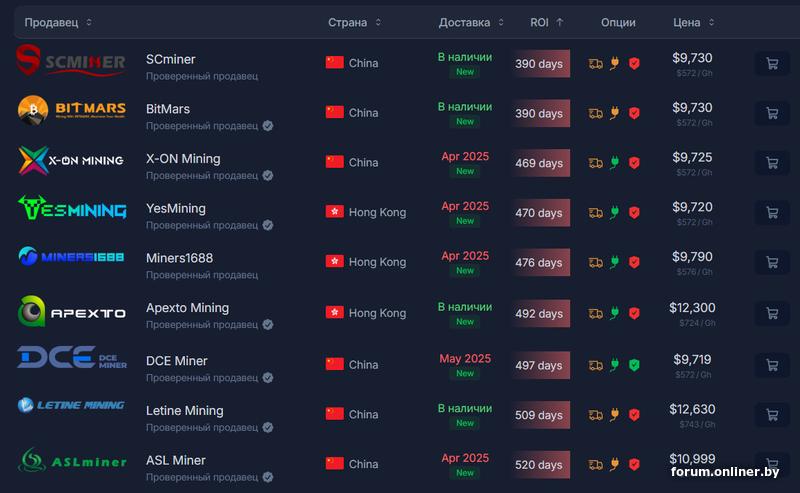Add DCE Miner offer to cart
800x493 pixels.
772,365
